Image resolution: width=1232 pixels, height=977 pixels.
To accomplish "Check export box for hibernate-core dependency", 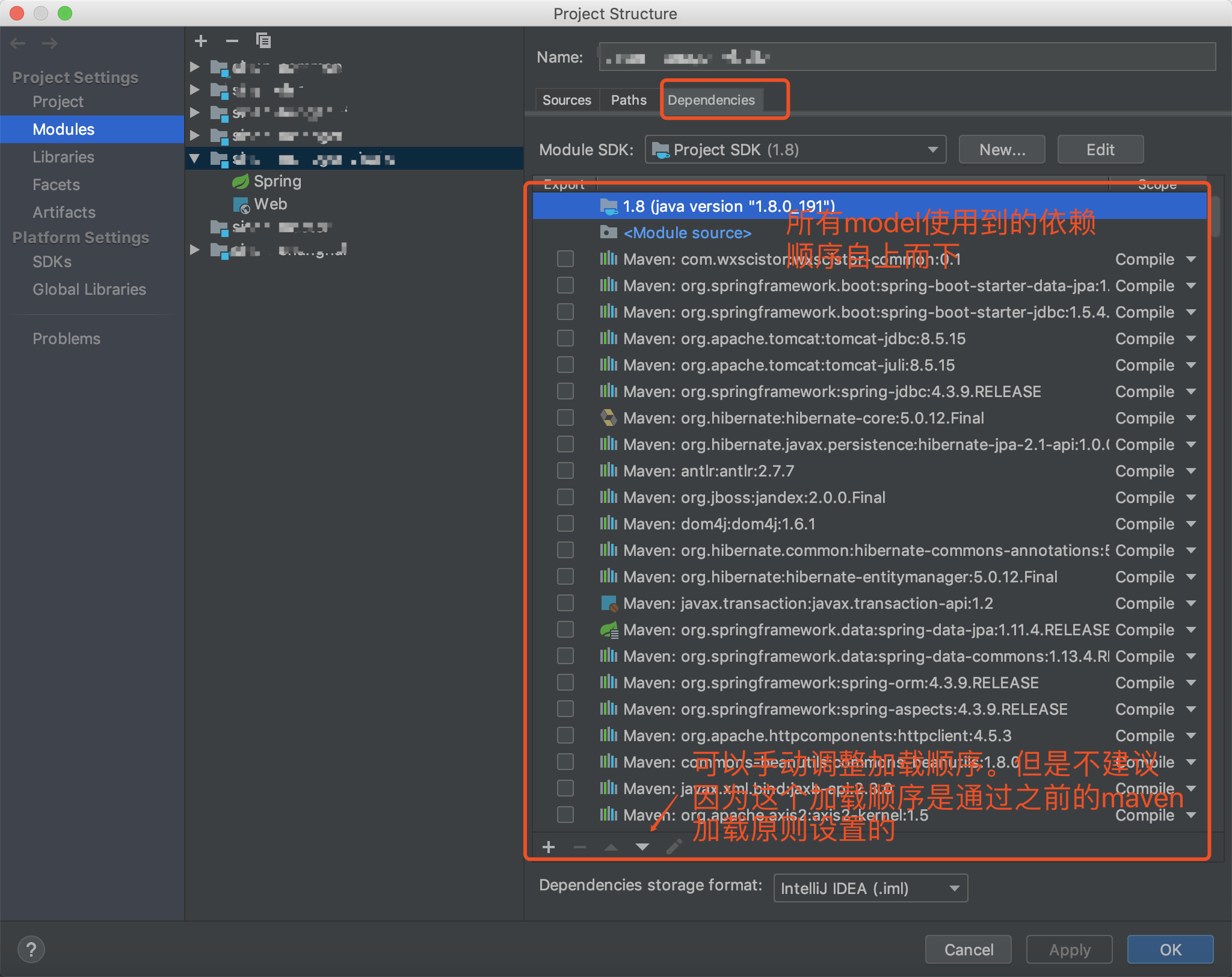I will click(x=565, y=418).
